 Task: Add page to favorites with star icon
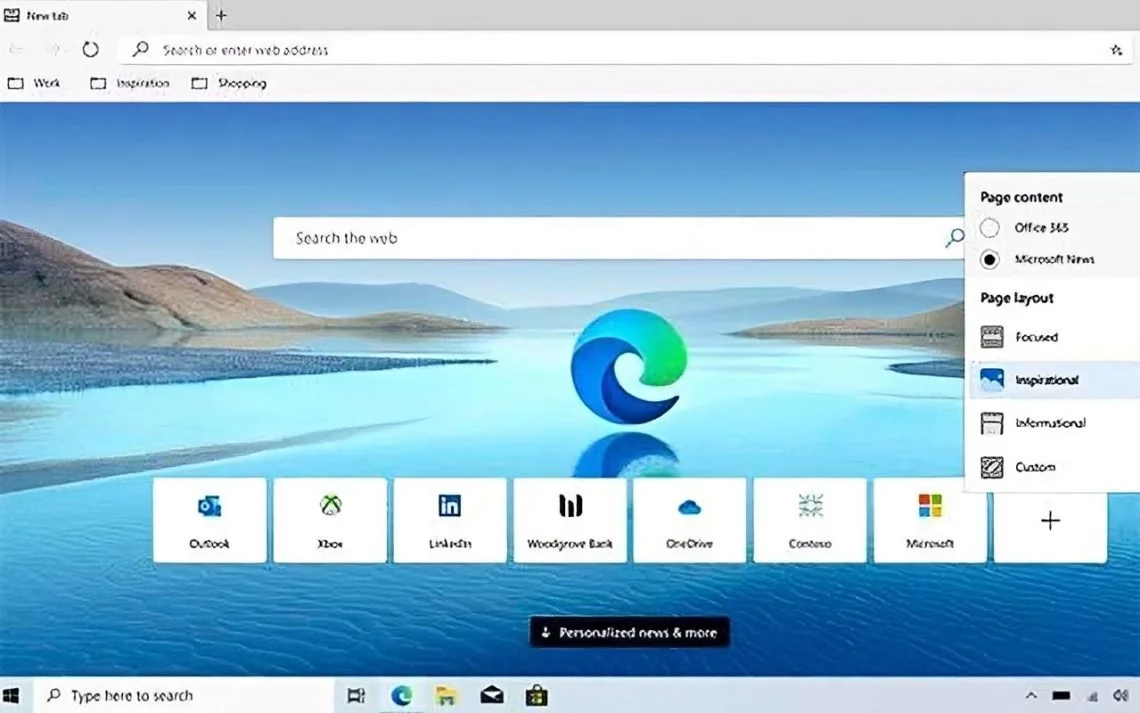click(1116, 49)
